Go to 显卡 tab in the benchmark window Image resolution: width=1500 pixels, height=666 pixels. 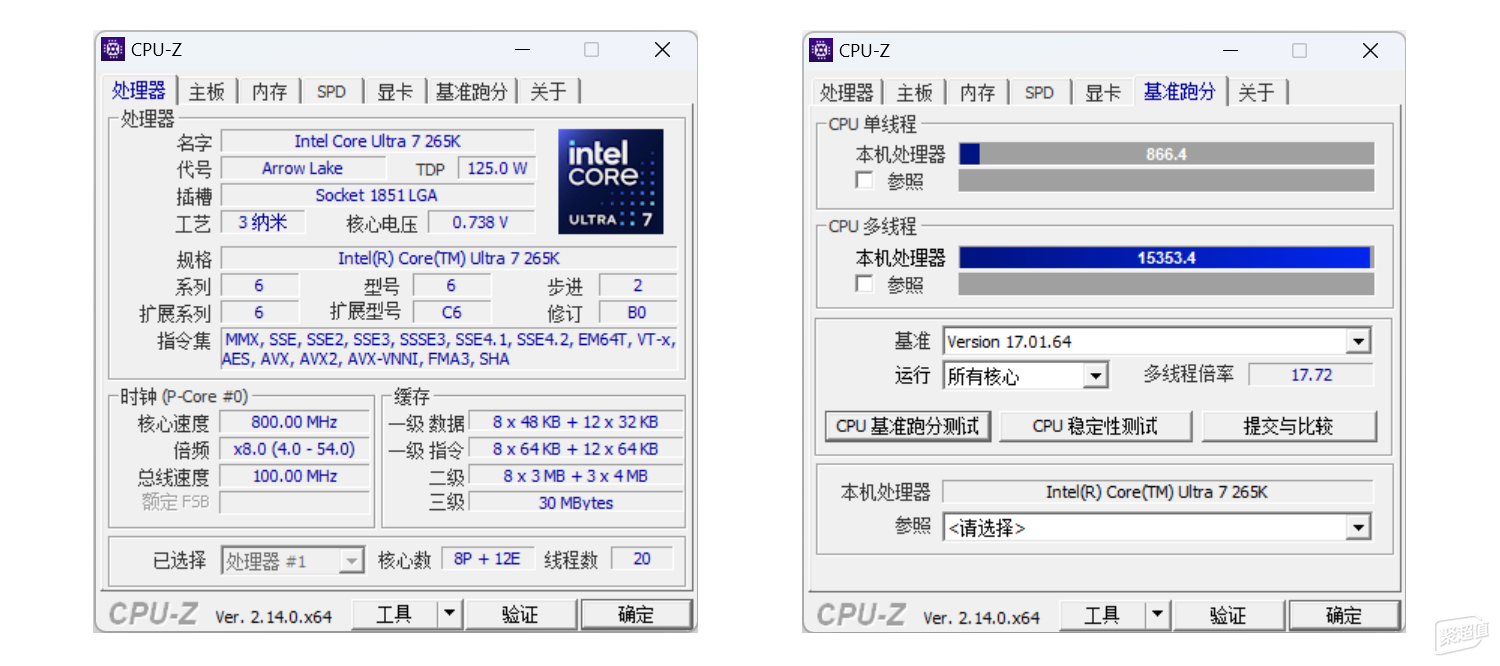[x=1102, y=93]
